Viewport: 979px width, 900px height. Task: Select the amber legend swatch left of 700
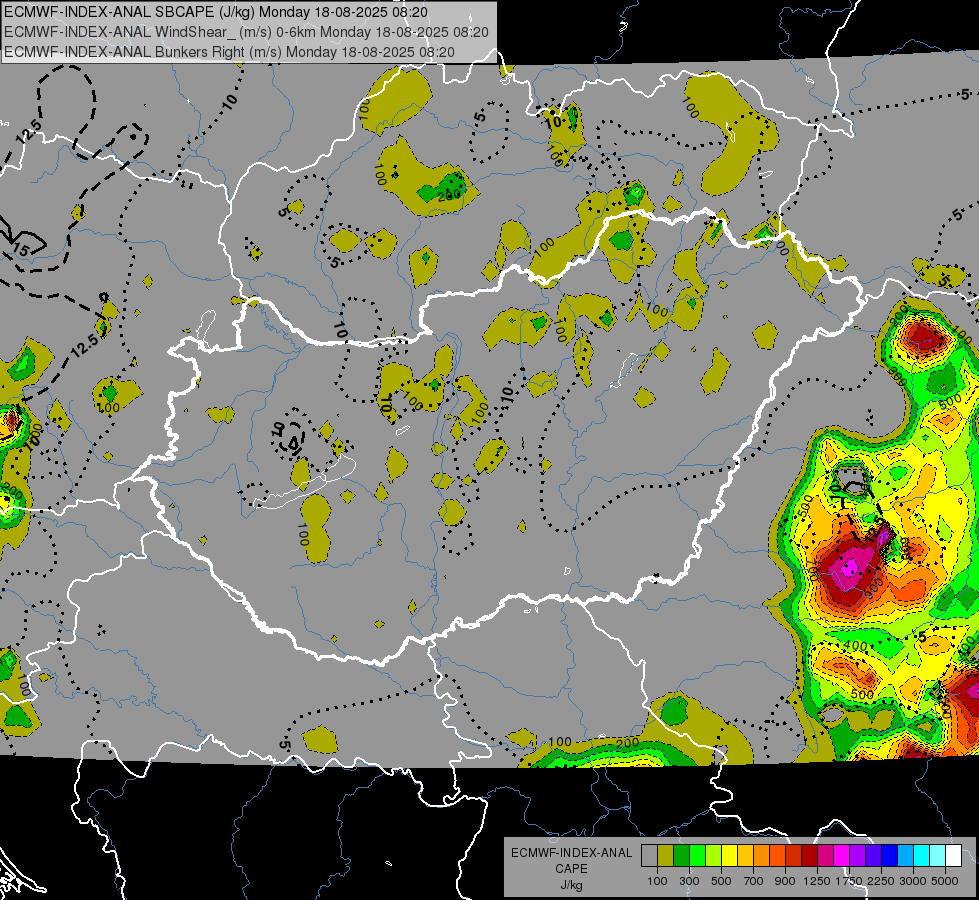pos(745,856)
